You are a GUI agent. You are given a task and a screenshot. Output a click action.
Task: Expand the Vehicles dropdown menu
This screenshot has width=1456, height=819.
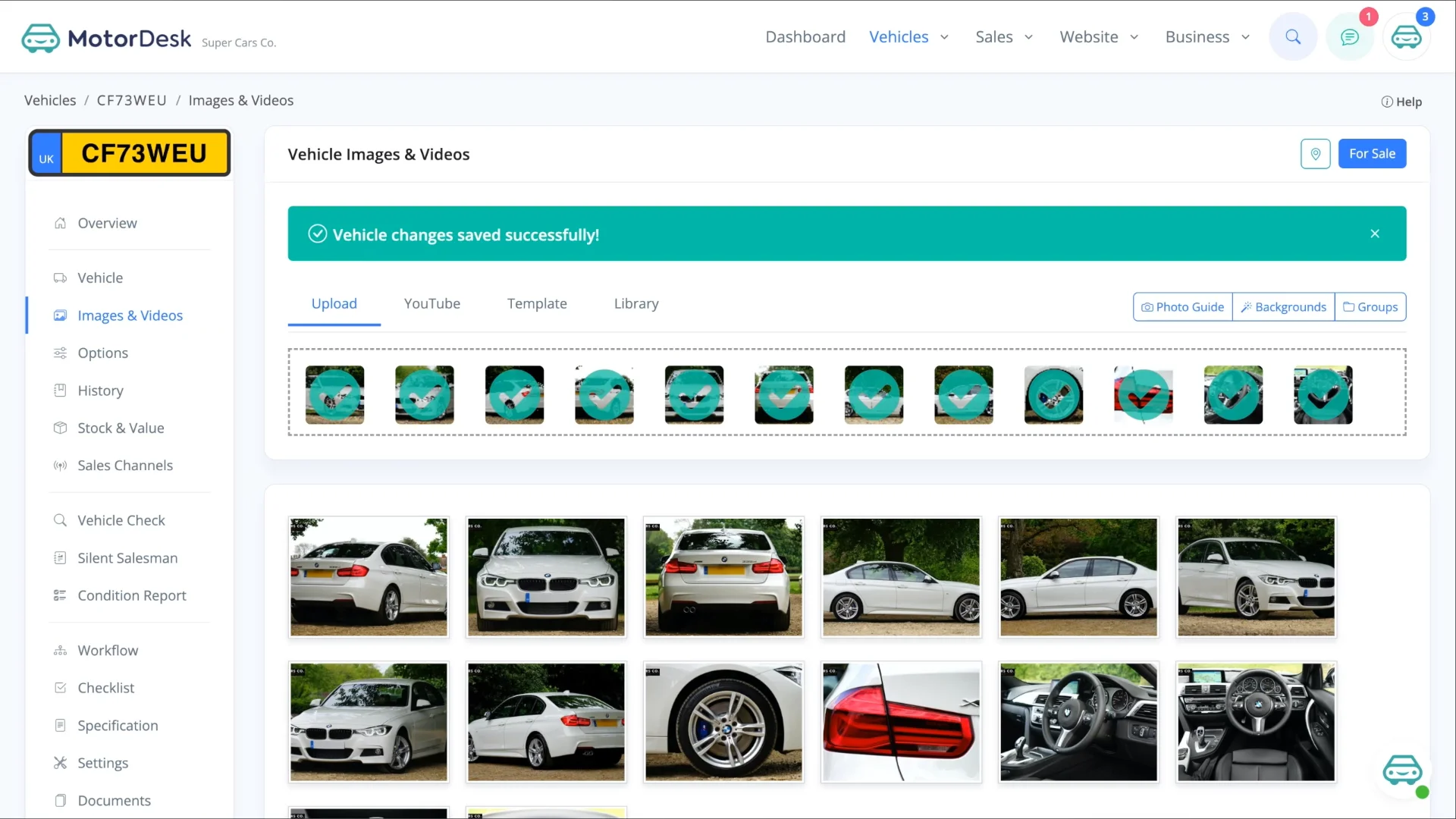(908, 36)
